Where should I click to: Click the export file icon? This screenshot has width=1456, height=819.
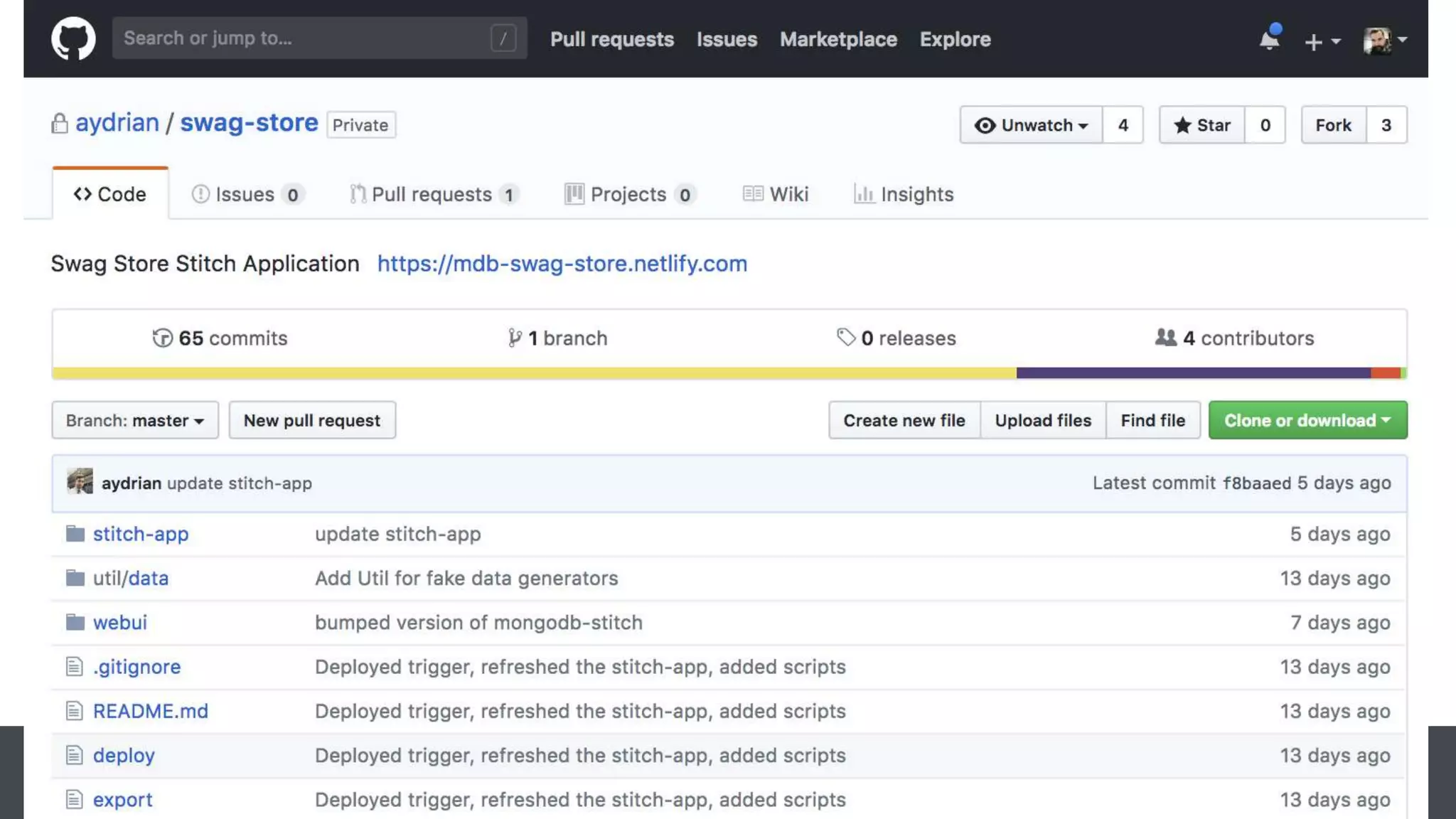tap(74, 799)
